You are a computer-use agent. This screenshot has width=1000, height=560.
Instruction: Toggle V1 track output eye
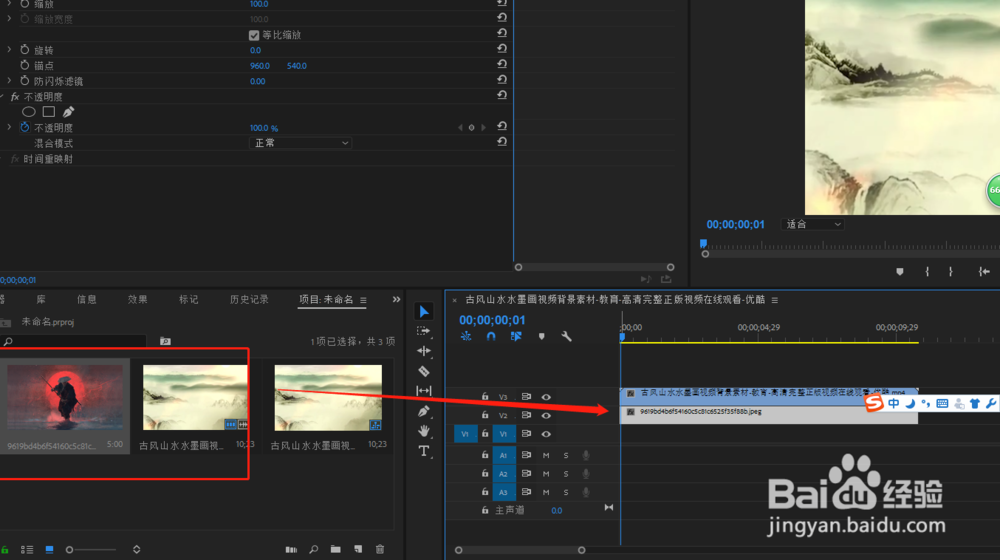click(x=546, y=434)
